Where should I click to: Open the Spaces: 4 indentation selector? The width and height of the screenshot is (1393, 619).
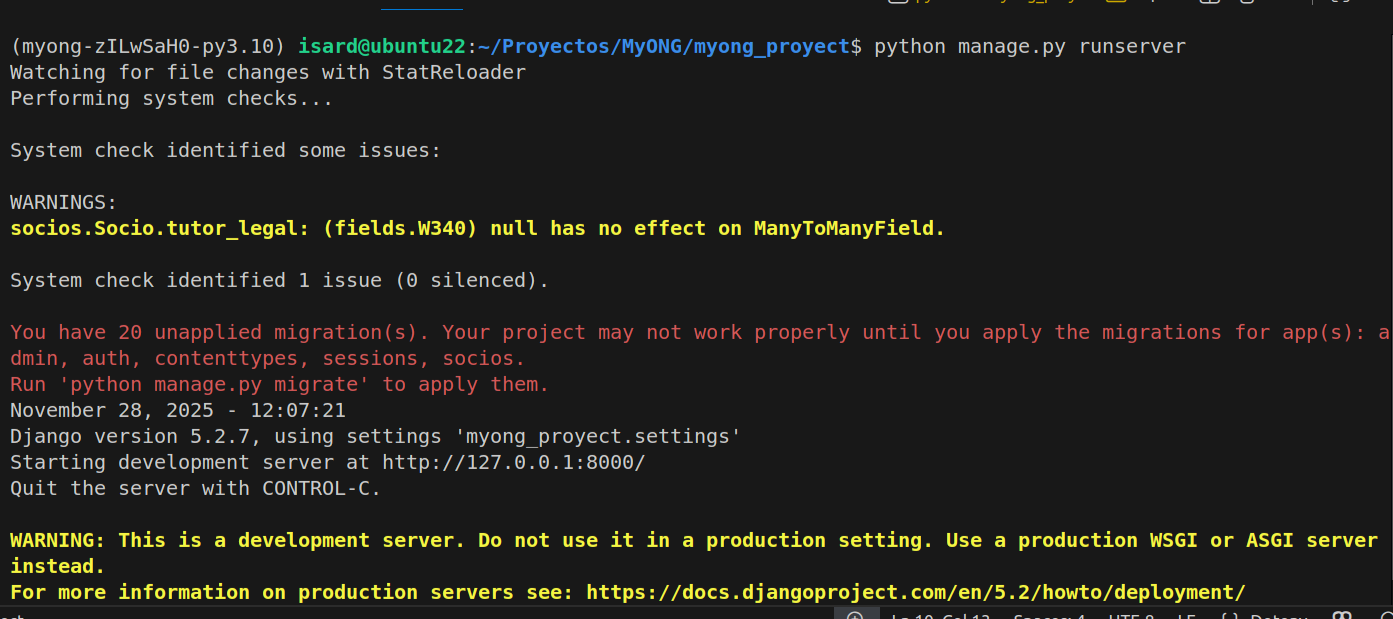tap(1049, 615)
